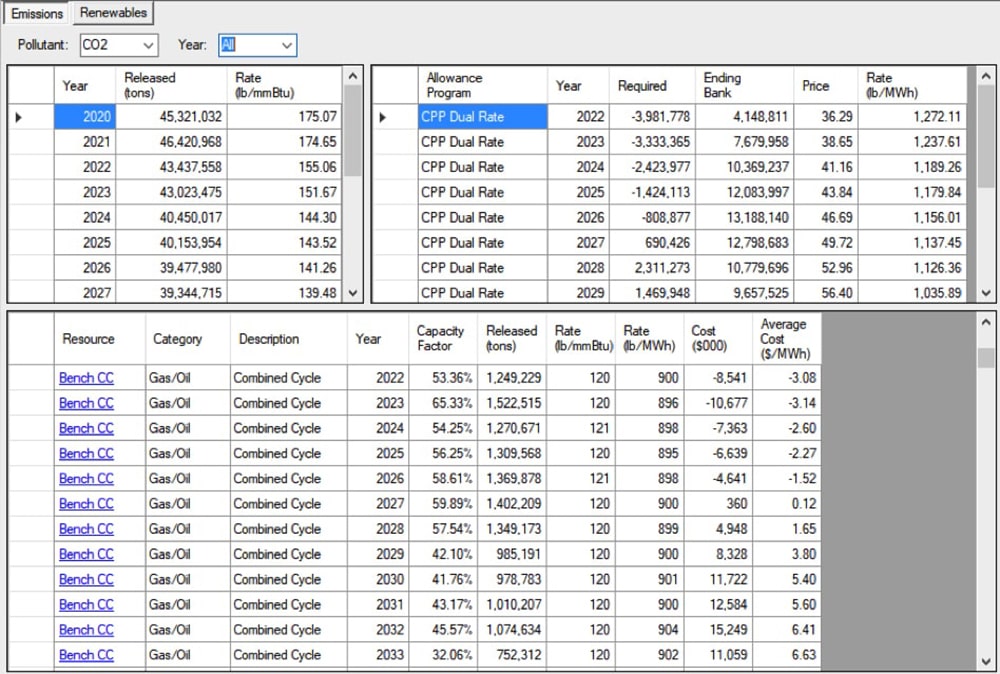Viewport: 1000px width, 674px height.
Task: Select the CPP Dual Rate row for 2029
Action: (482, 293)
